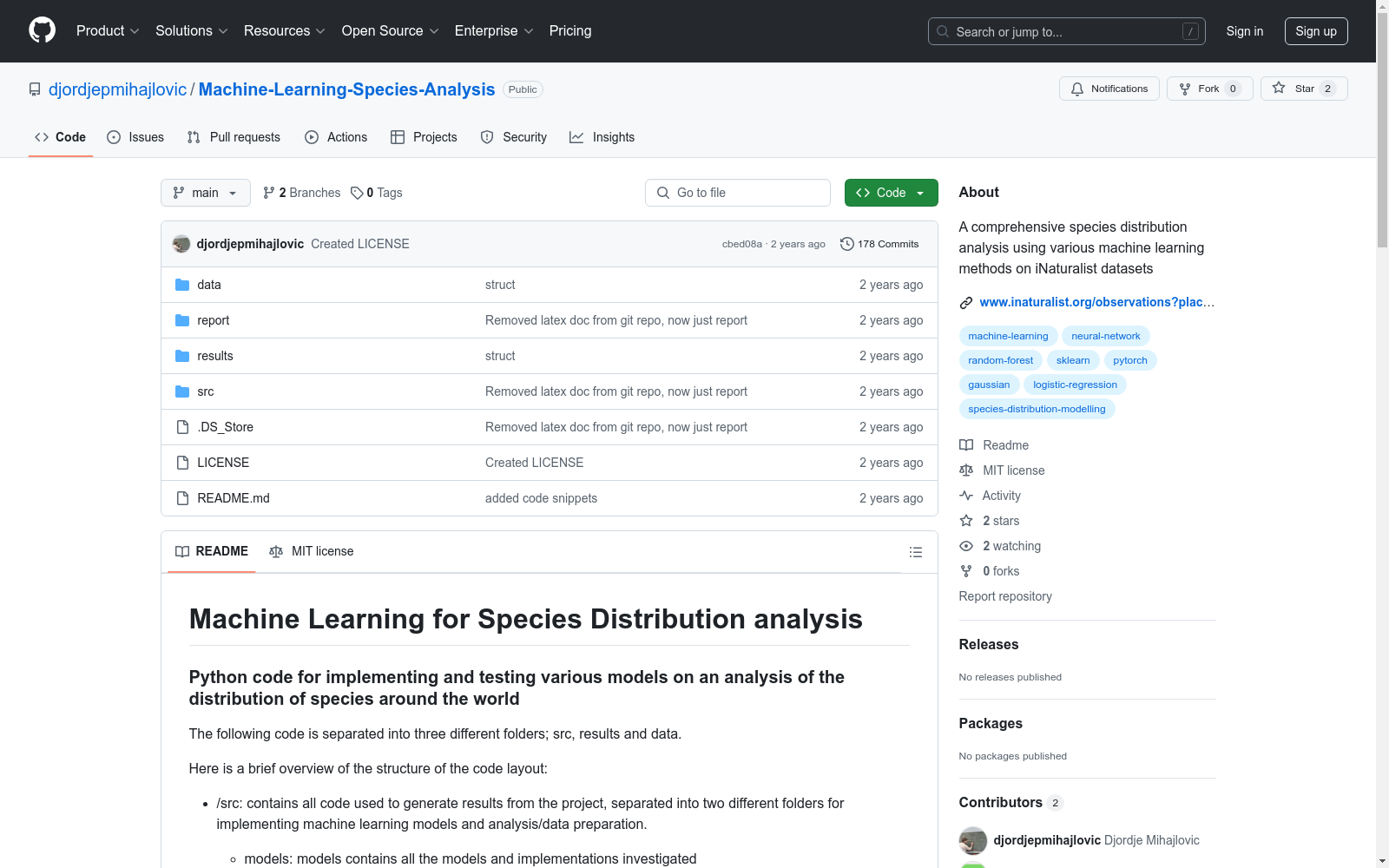The image size is (1389, 868).
Task: Select the README tab
Action: click(x=212, y=552)
